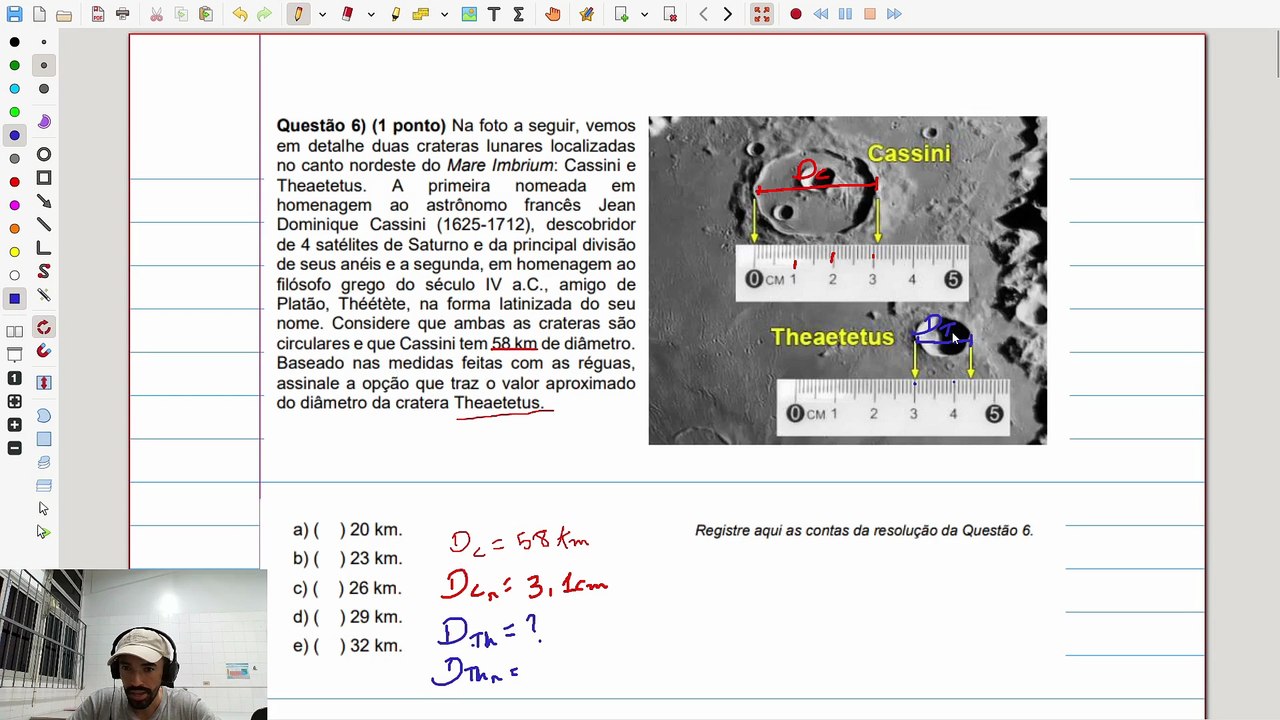
Task: Enable draw arrow mode
Action: [44, 202]
